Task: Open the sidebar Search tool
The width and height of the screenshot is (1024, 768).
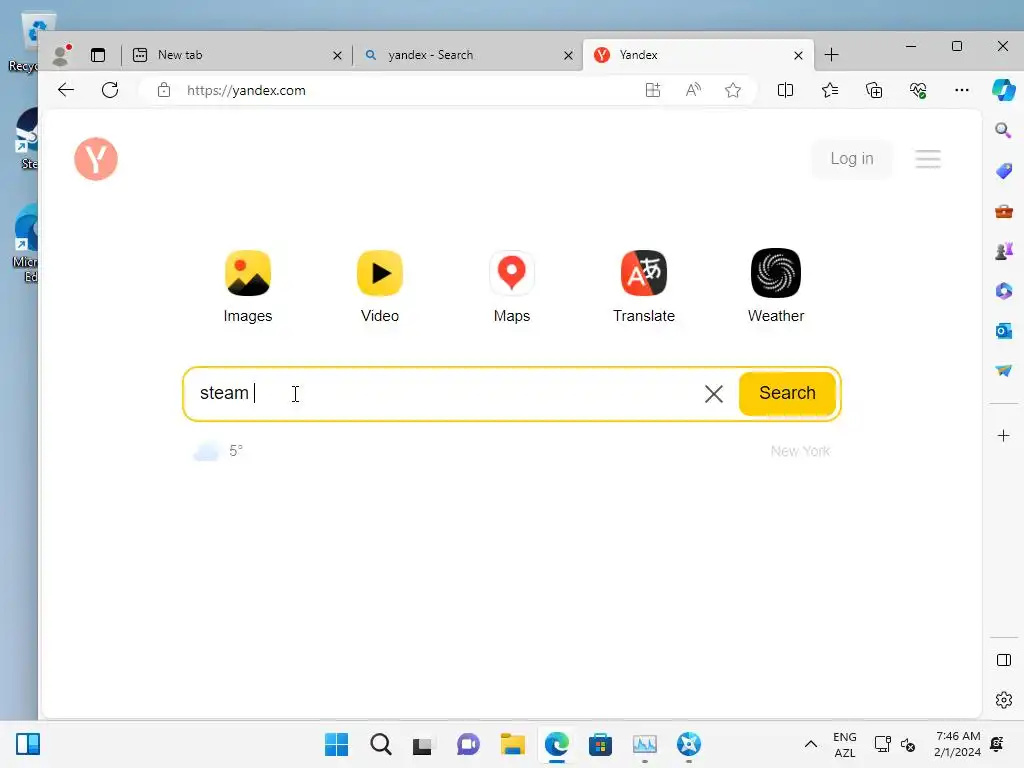Action: (x=1004, y=131)
